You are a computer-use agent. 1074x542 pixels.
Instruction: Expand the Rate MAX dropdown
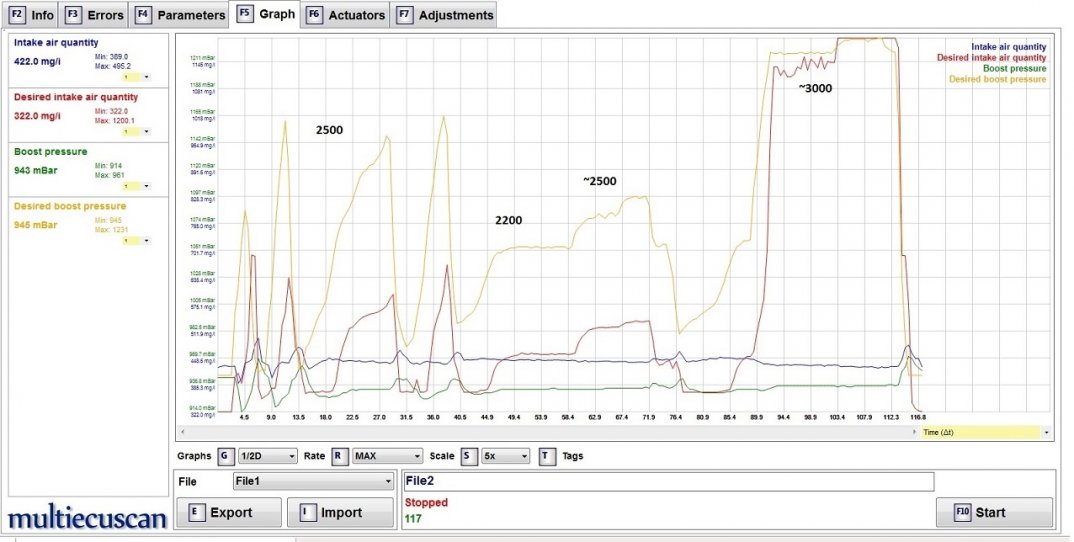tap(387, 456)
